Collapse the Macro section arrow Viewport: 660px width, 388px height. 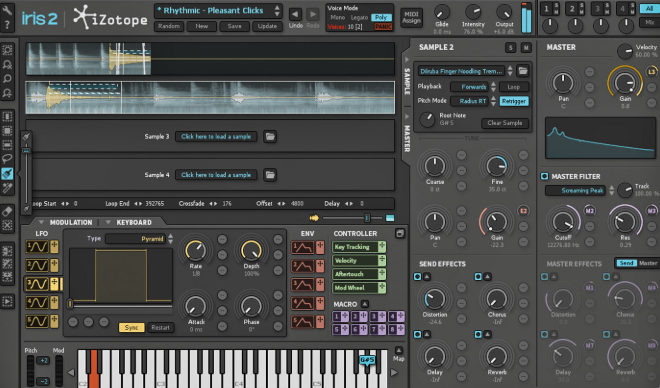(x=365, y=304)
